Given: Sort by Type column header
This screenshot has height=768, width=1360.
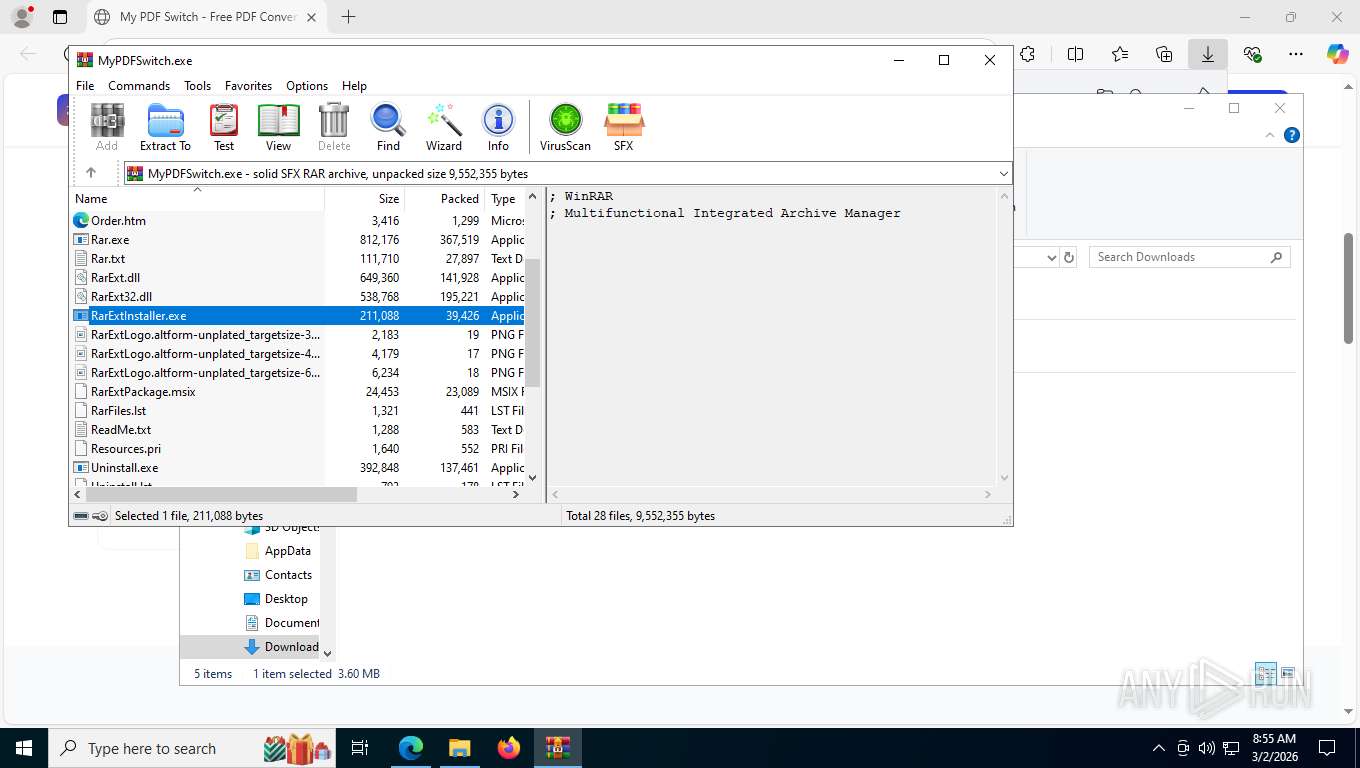Looking at the screenshot, I should (x=505, y=198).
